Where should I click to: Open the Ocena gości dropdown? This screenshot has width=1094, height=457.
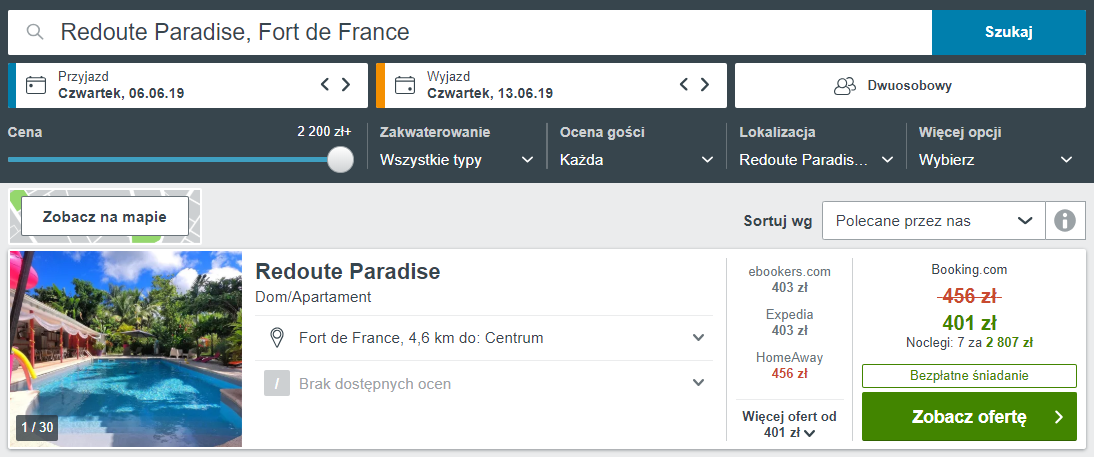tap(637, 160)
